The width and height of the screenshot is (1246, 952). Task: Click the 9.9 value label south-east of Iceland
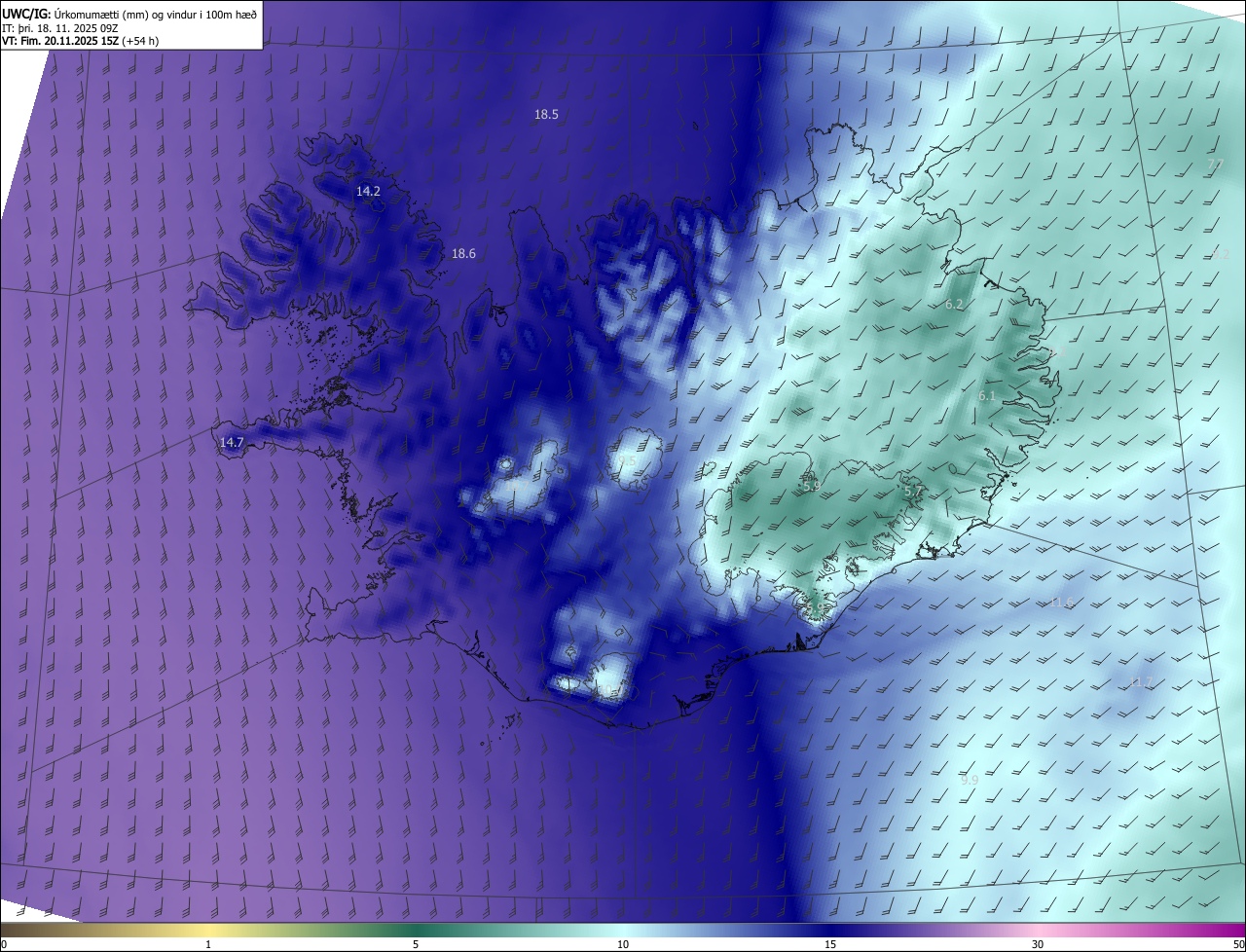[970, 780]
